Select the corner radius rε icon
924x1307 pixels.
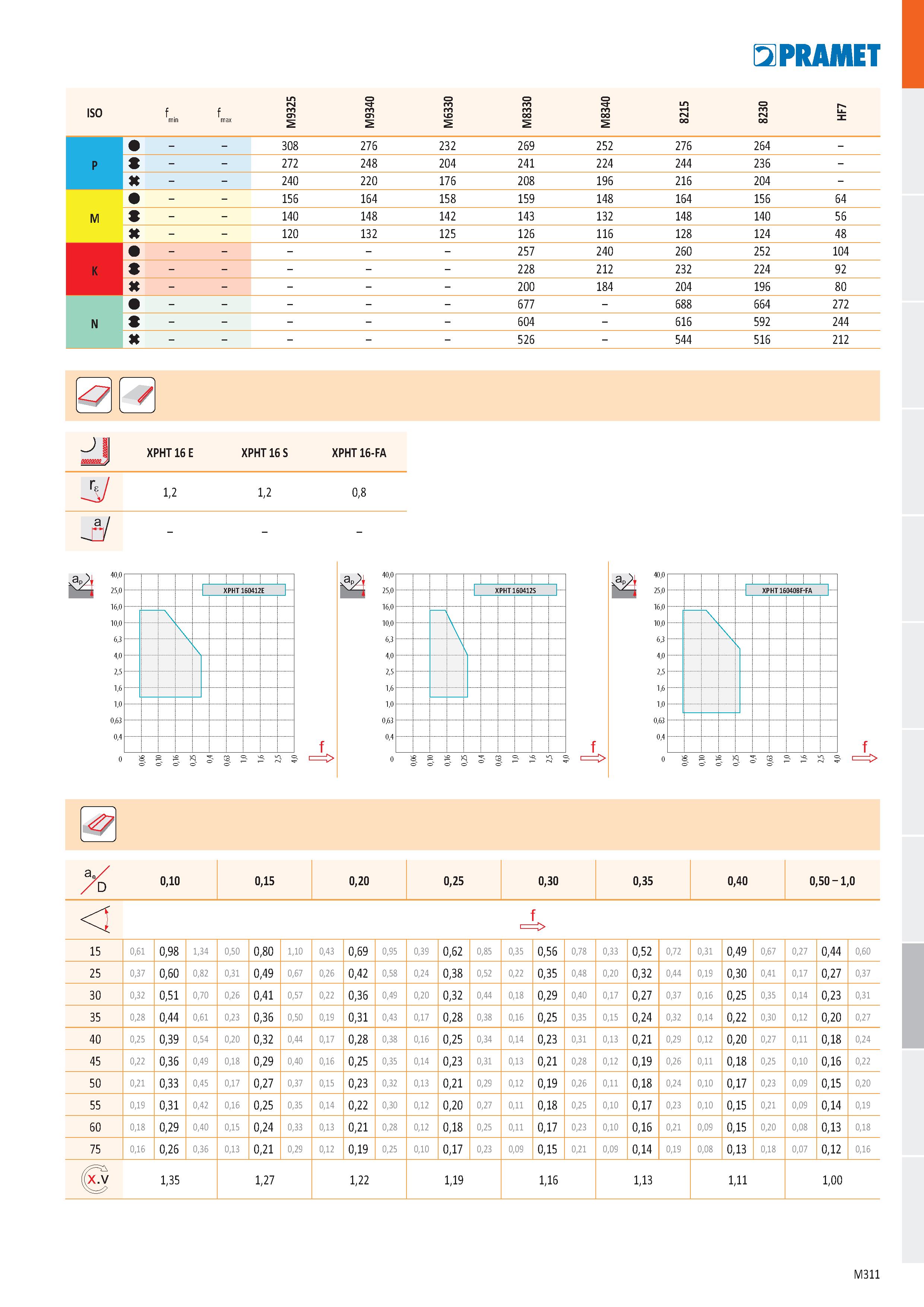pos(95,491)
